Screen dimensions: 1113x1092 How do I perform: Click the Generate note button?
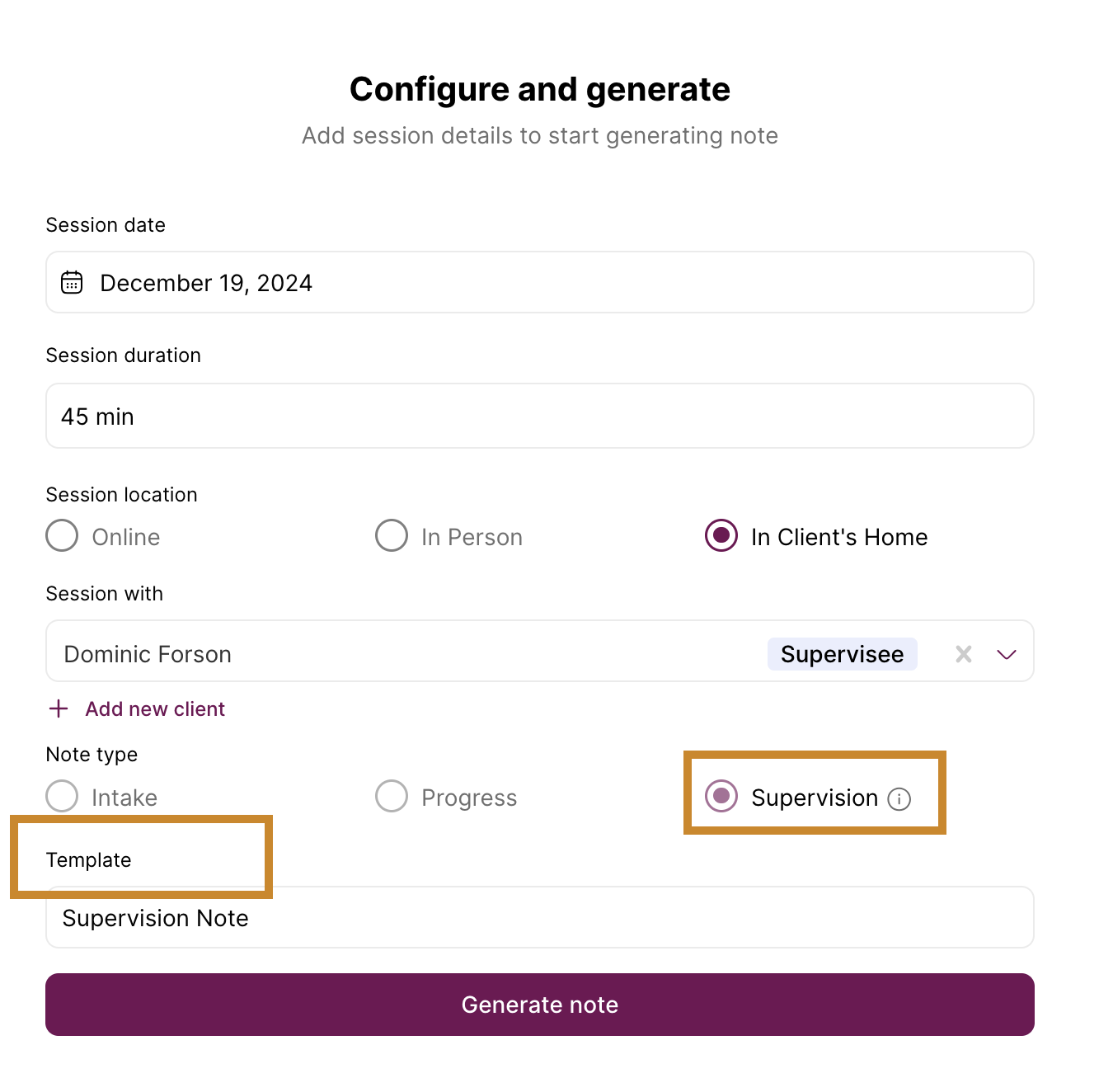[x=540, y=1005]
